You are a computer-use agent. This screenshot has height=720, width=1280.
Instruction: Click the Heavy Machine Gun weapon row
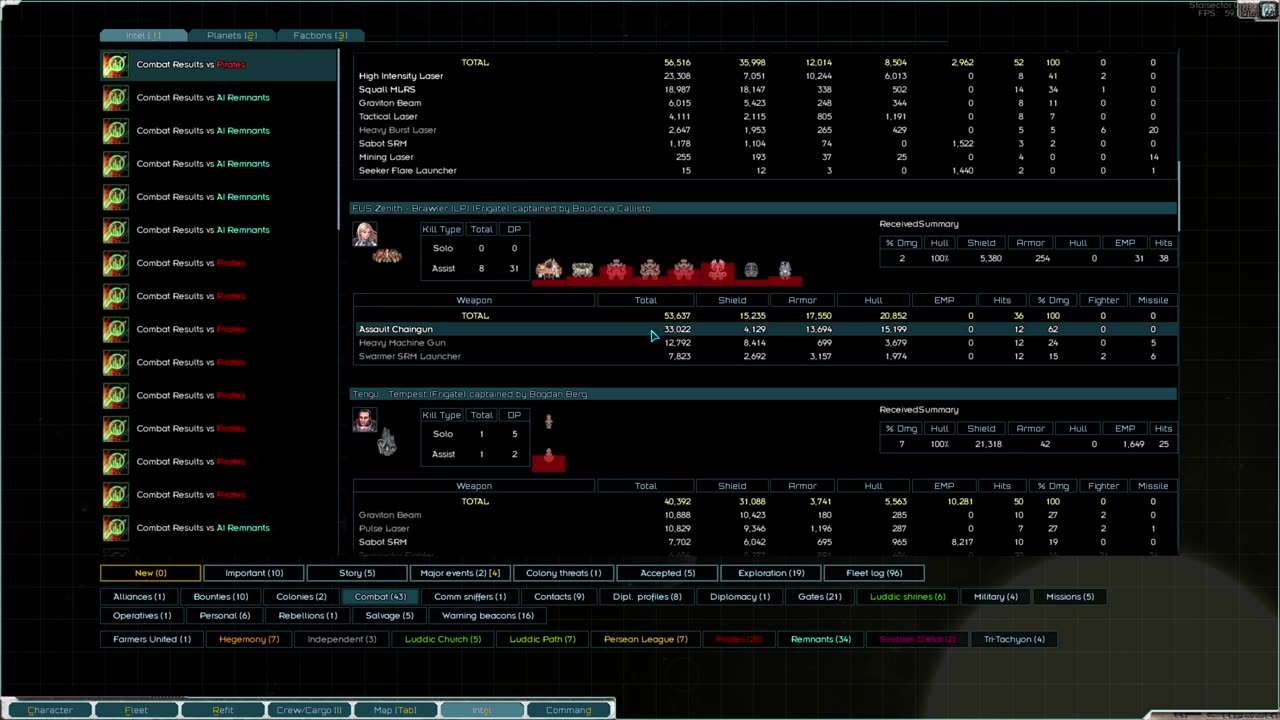pos(765,343)
